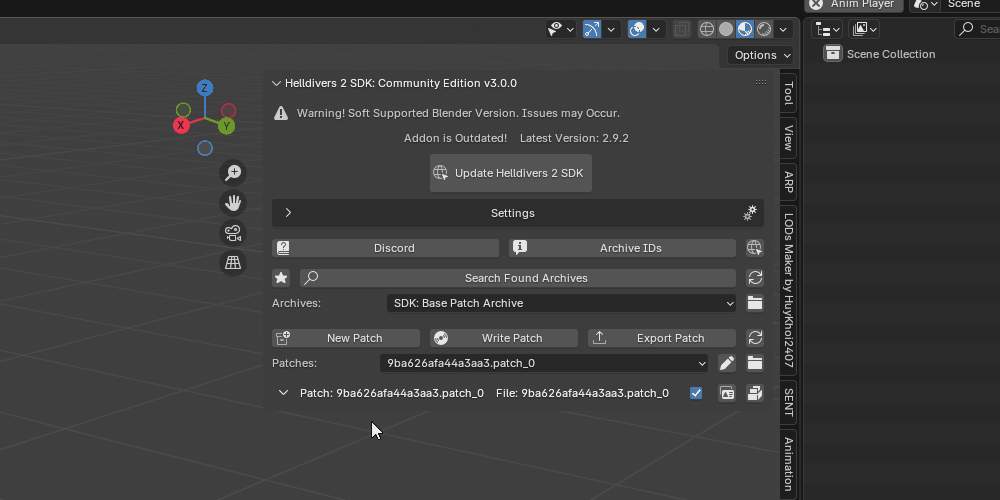This screenshot has width=1000, height=500.
Task: Open the Patches dropdown selector
Action: click(x=544, y=363)
